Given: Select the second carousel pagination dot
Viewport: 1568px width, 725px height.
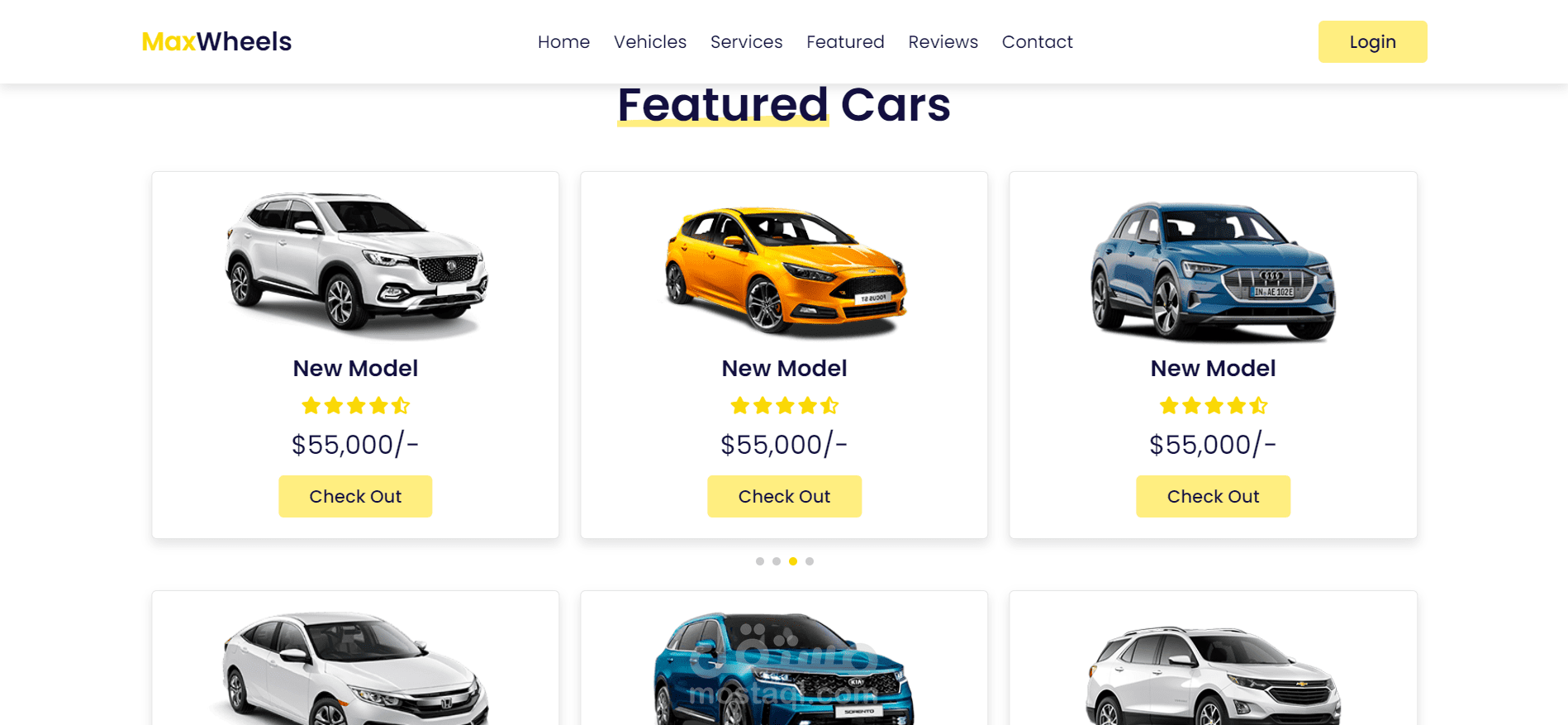Looking at the screenshot, I should [x=777, y=561].
